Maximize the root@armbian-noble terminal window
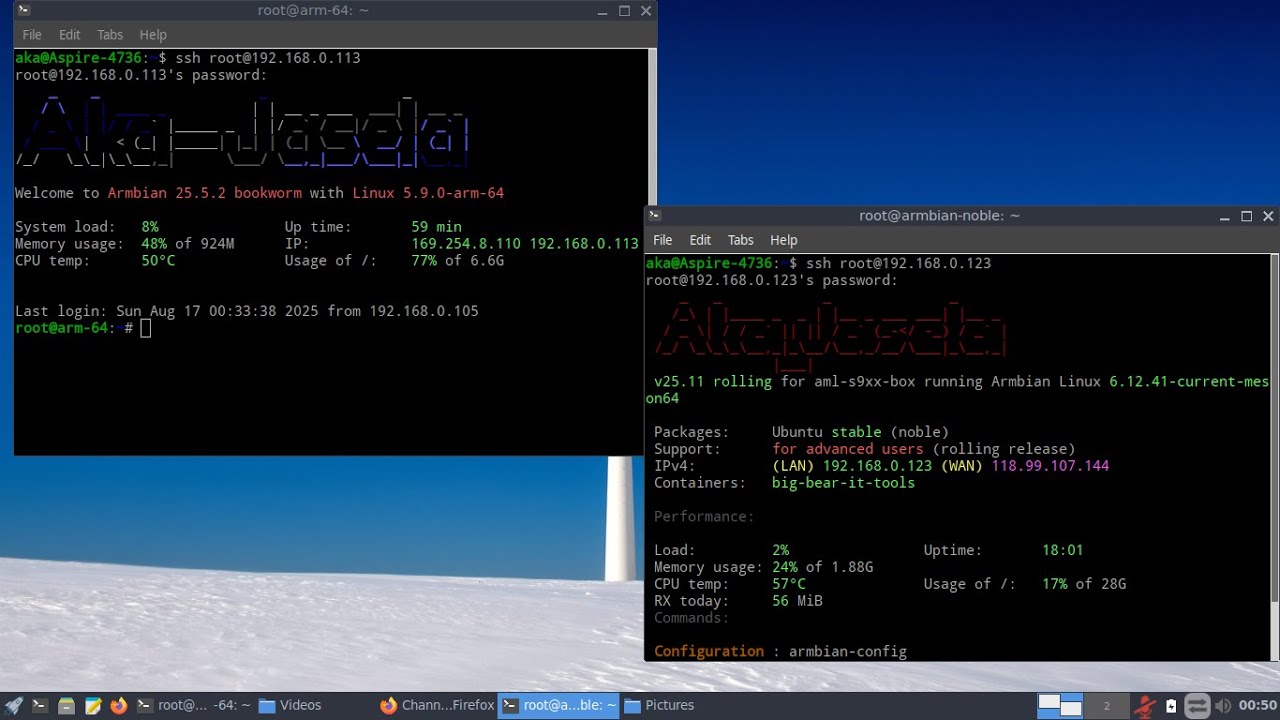The height and width of the screenshot is (720, 1280). point(1247,216)
